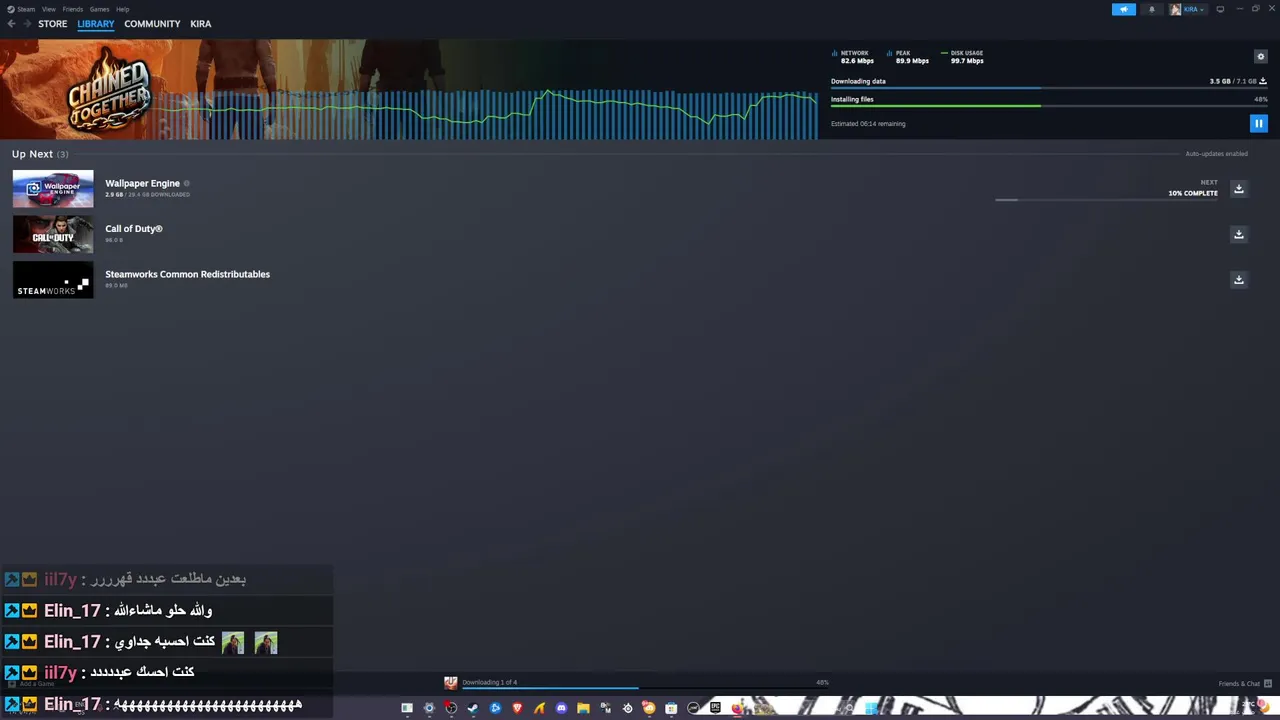
Task: Click the Downloading data progress bar
Action: click(x=1049, y=88)
